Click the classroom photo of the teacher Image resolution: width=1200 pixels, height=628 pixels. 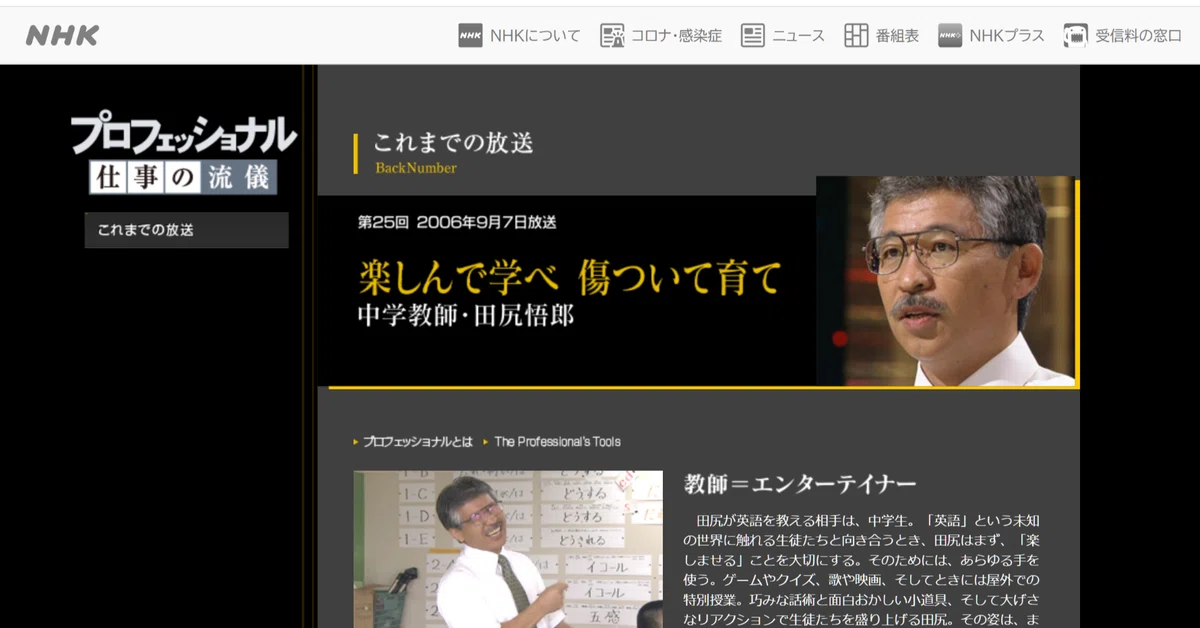tap(508, 549)
